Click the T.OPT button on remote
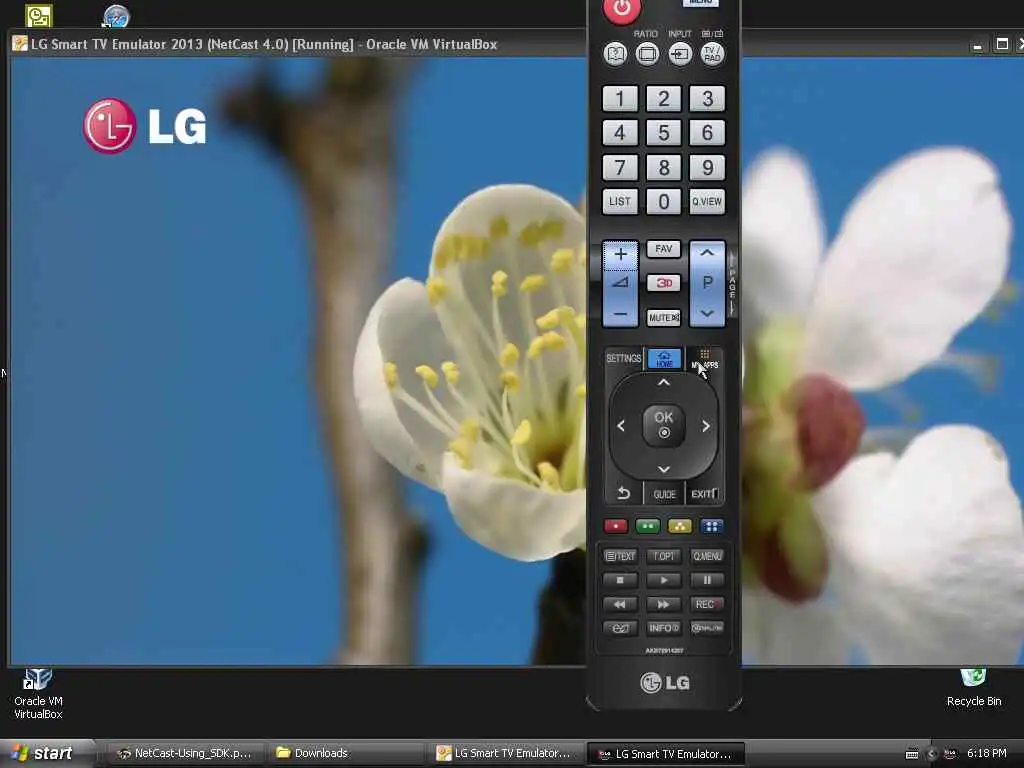 click(664, 556)
